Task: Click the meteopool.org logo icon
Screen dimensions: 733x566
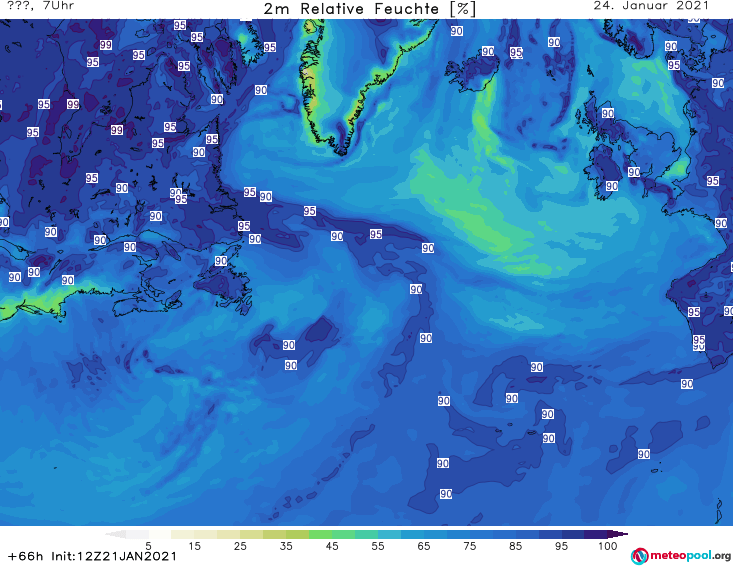Action: (639, 556)
